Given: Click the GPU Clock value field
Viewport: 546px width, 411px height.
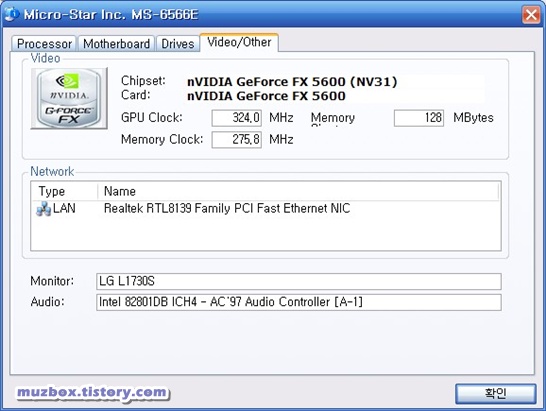Looking at the screenshot, I should point(236,118).
